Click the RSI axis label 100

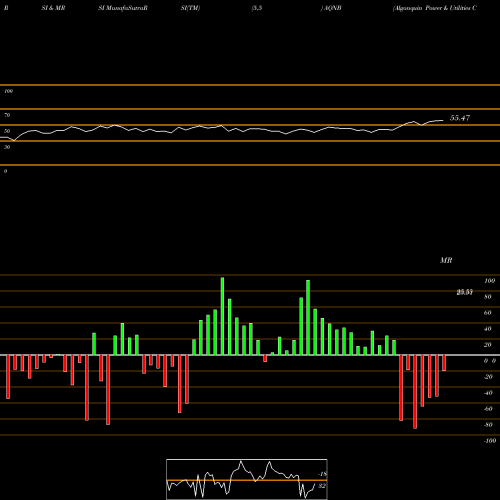(8, 91)
